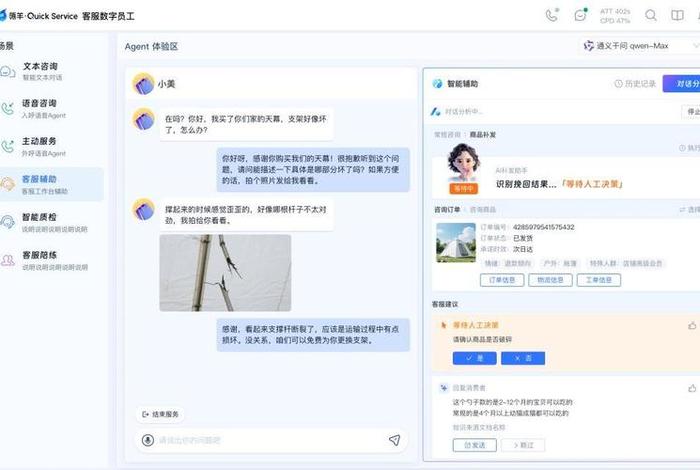The width and height of the screenshot is (700, 470).
Task: Click the 停止 button in analysis bar
Action: tap(691, 112)
